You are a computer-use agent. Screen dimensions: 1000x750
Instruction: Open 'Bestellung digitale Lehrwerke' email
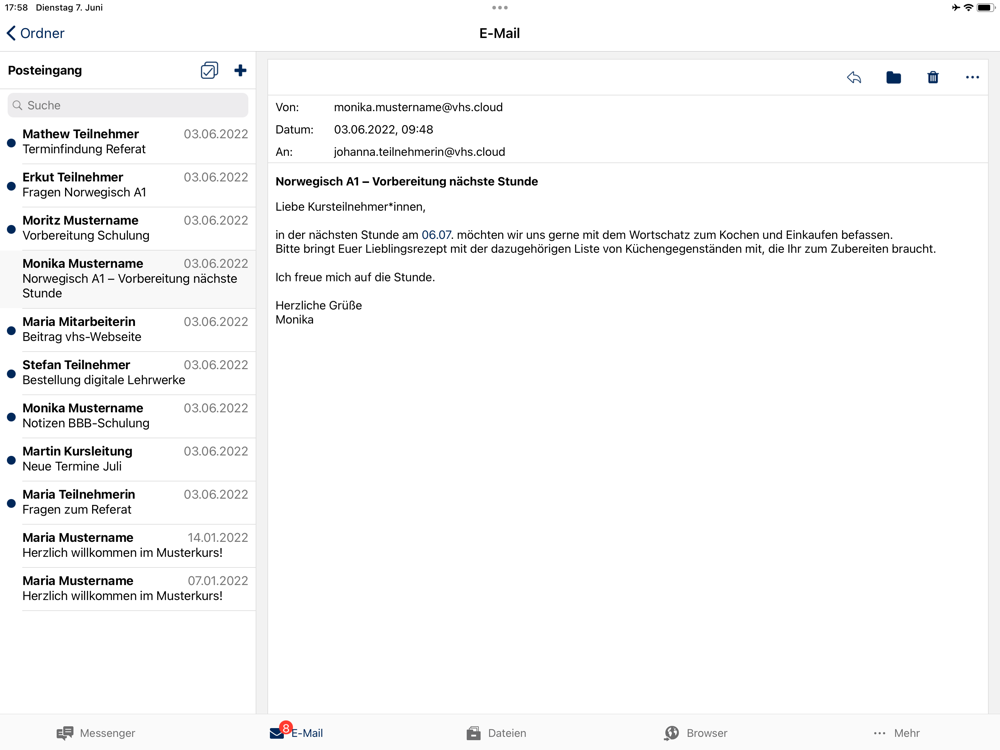point(128,372)
